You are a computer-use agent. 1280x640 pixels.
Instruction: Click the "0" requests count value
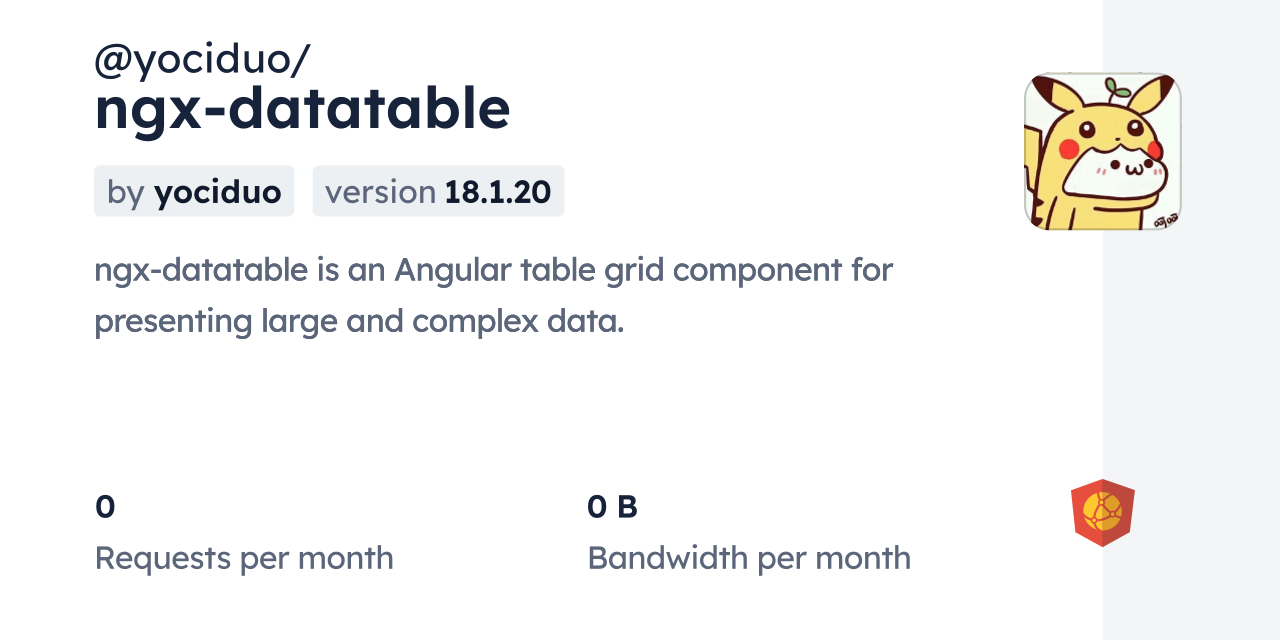(105, 507)
